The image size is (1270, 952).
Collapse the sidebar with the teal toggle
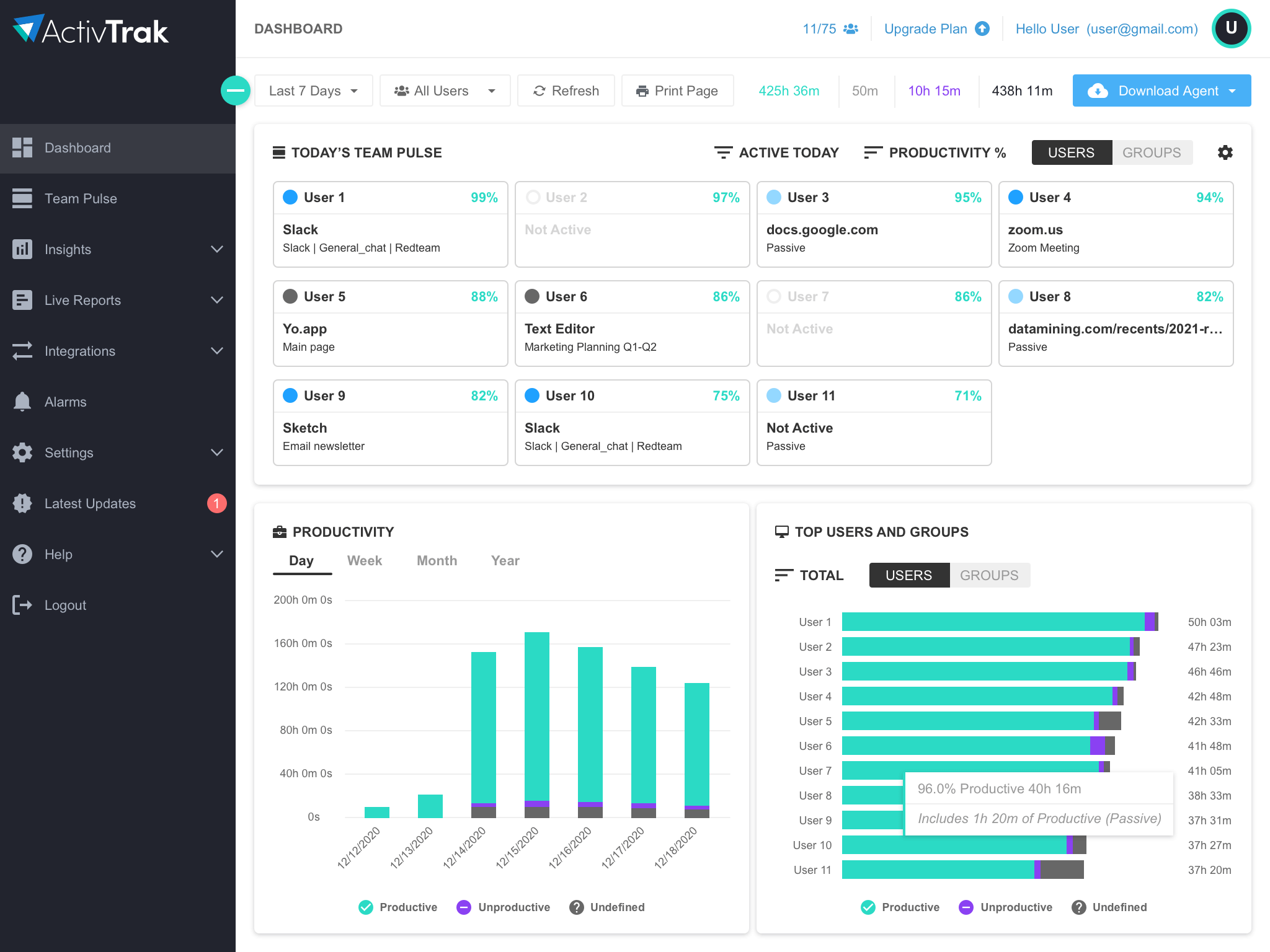click(236, 90)
